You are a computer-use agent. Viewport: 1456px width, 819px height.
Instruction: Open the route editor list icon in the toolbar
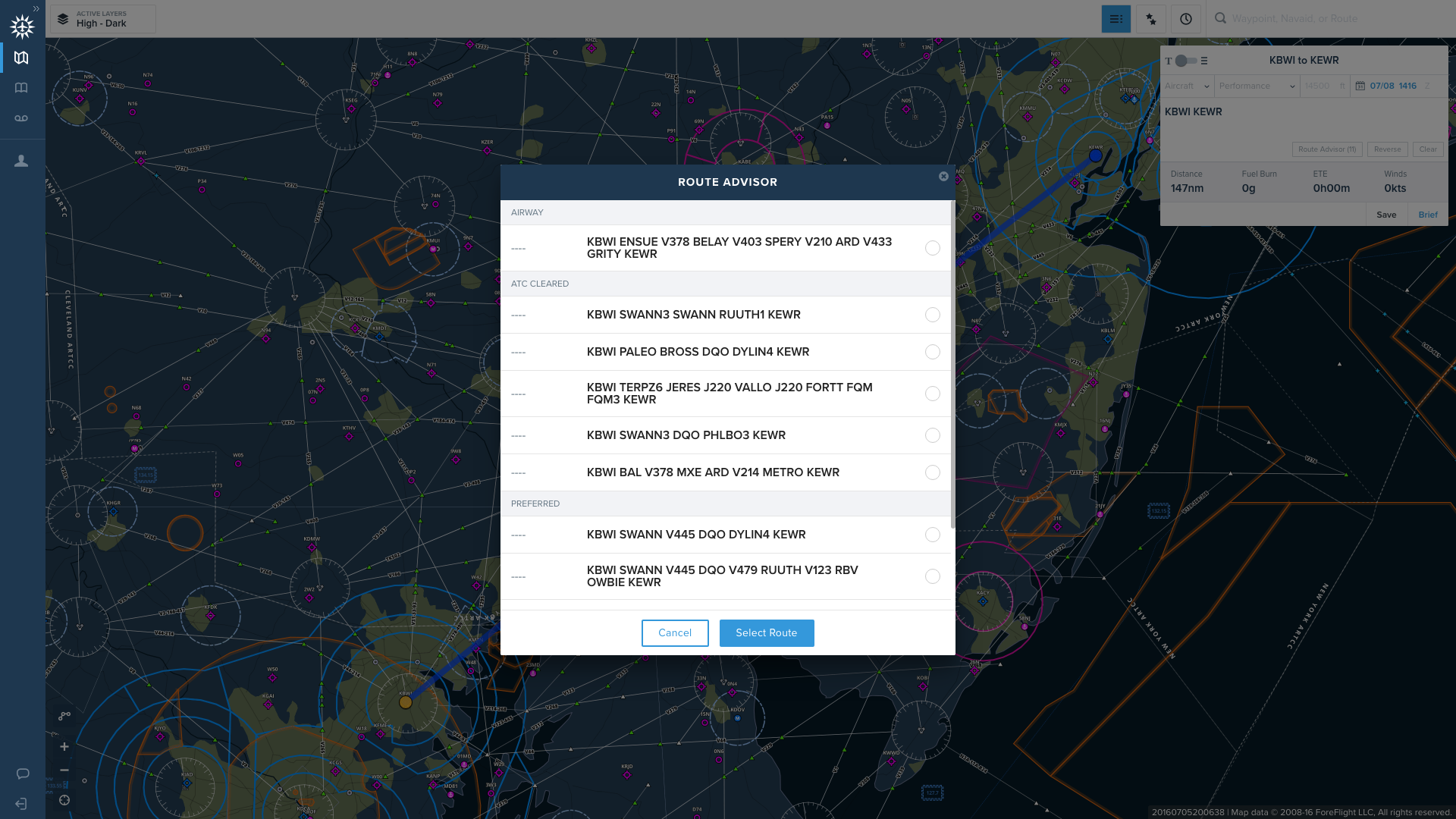coord(1116,18)
